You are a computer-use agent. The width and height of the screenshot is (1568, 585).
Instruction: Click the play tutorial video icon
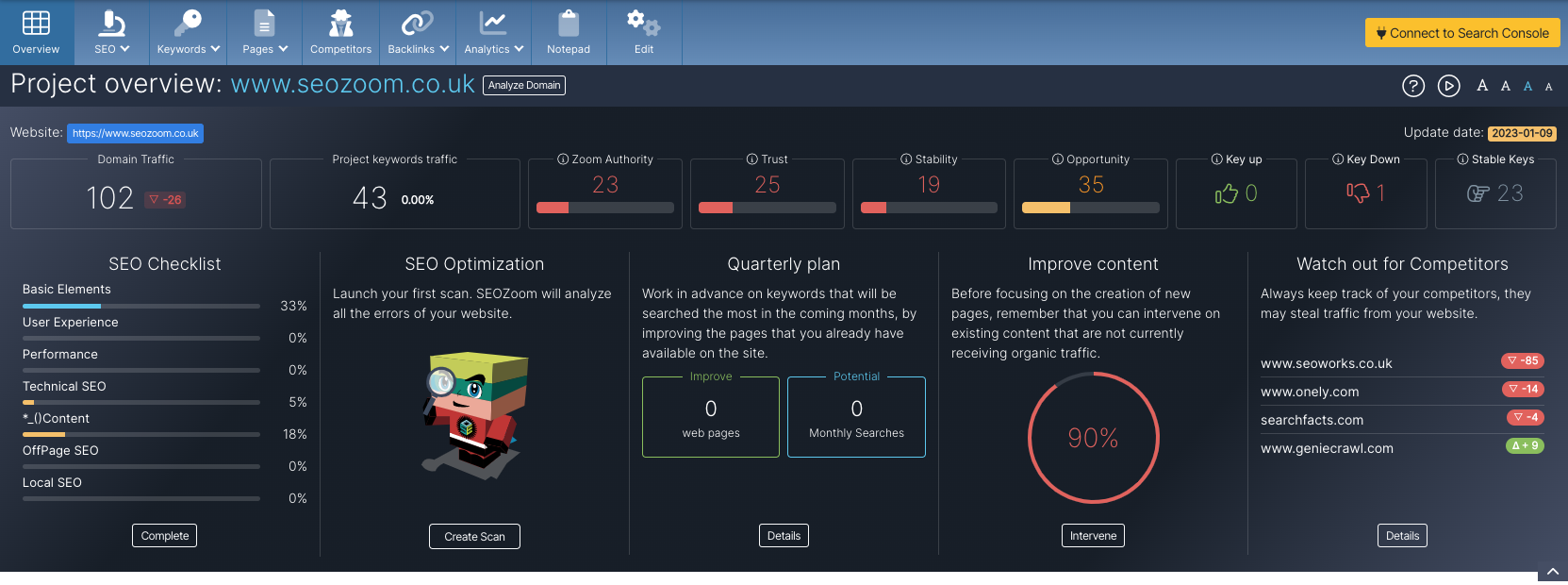pos(1448,86)
